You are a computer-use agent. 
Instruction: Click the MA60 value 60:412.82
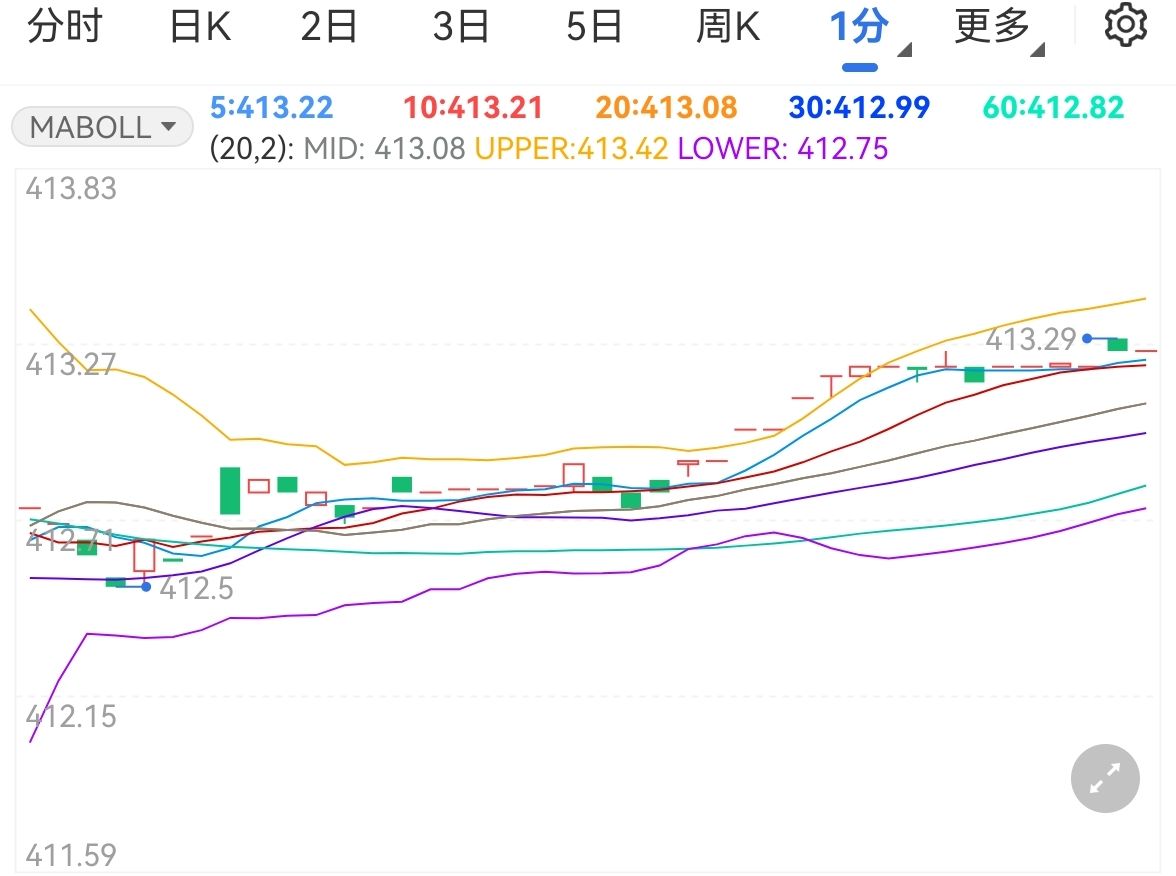coord(1053,108)
